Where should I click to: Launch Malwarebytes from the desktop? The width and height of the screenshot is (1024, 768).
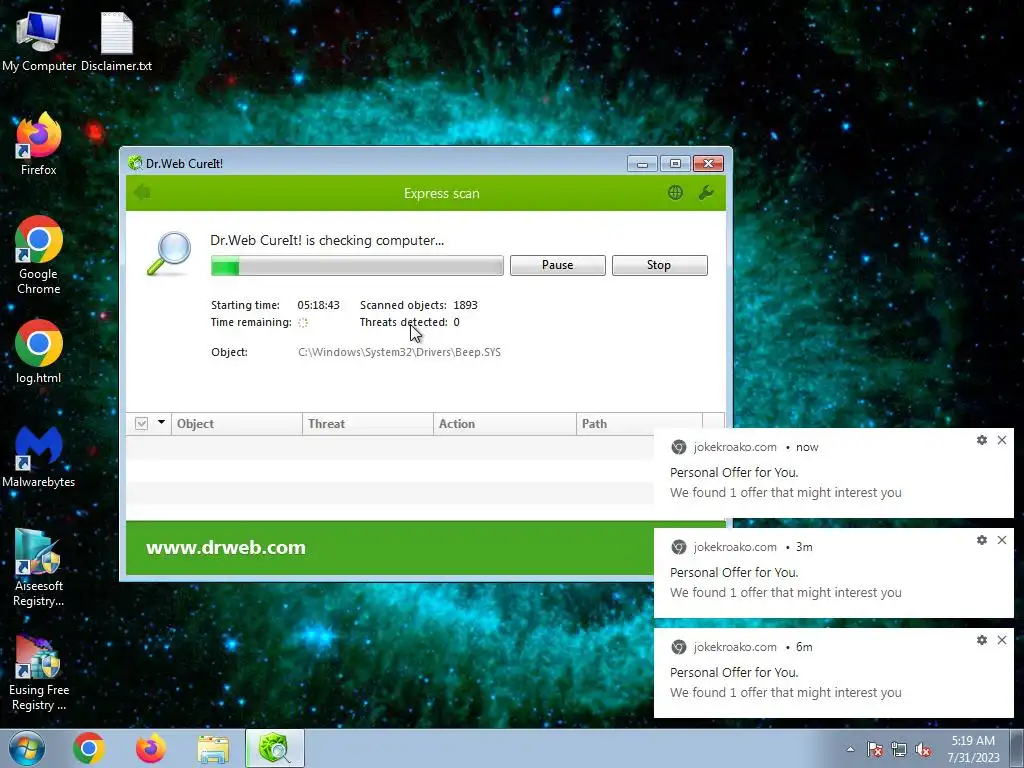pos(39,456)
